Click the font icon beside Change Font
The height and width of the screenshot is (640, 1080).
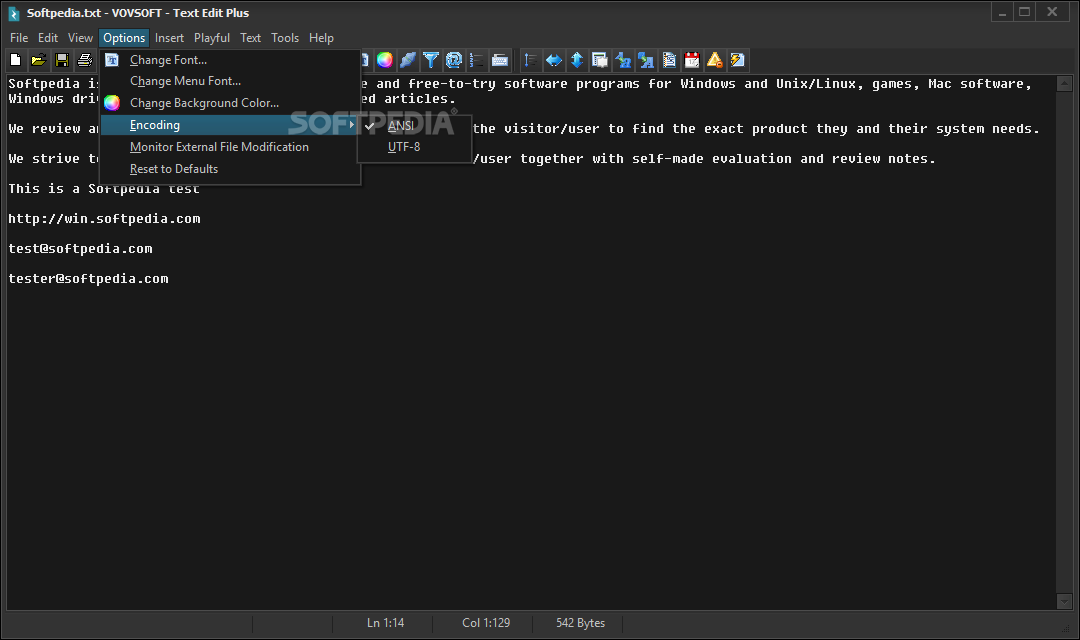(112, 60)
